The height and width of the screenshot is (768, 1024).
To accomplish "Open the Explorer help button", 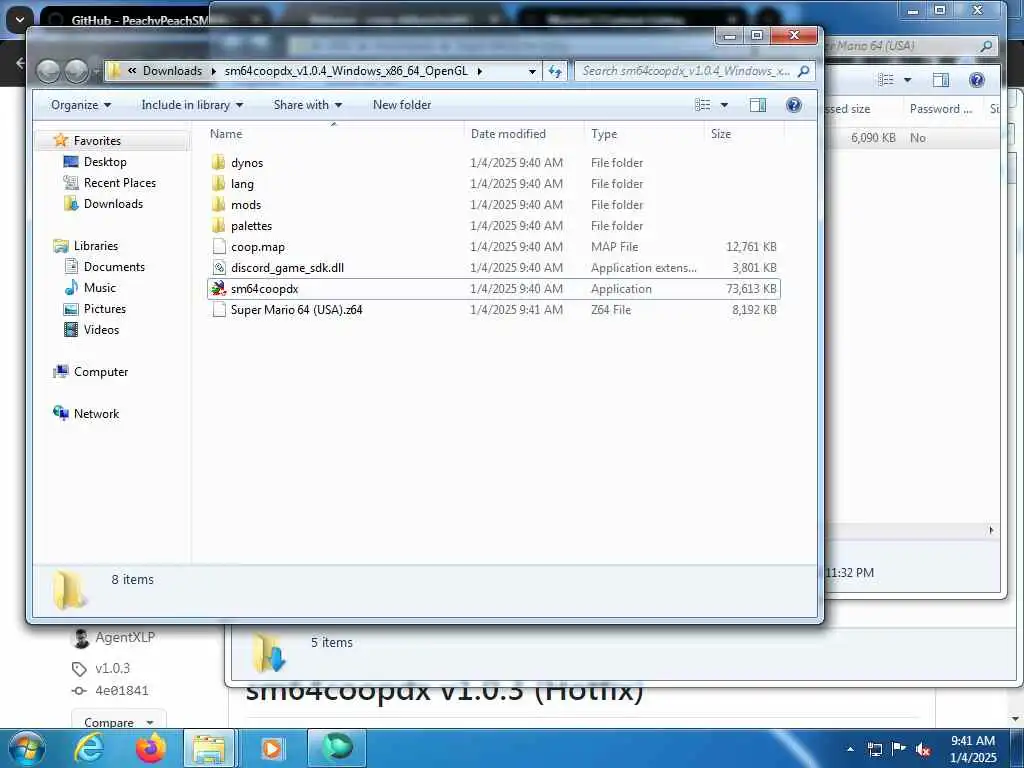I will [x=793, y=104].
